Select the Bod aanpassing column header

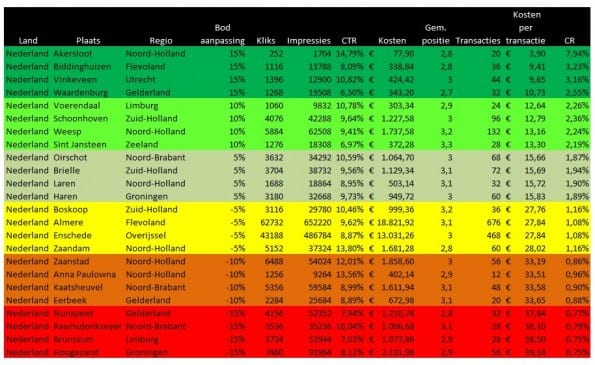click(222, 34)
